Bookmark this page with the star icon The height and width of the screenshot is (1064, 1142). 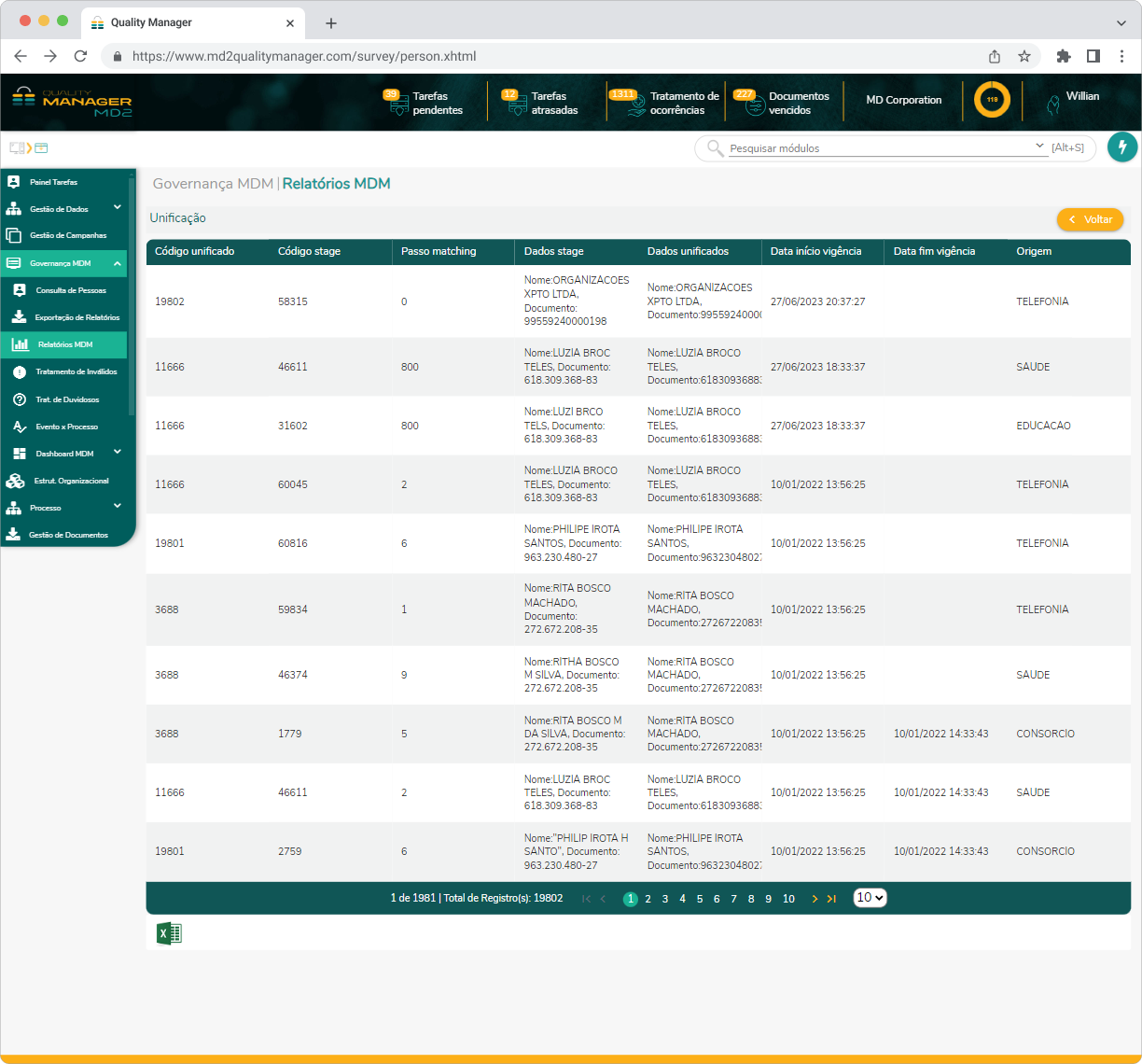(x=1024, y=56)
